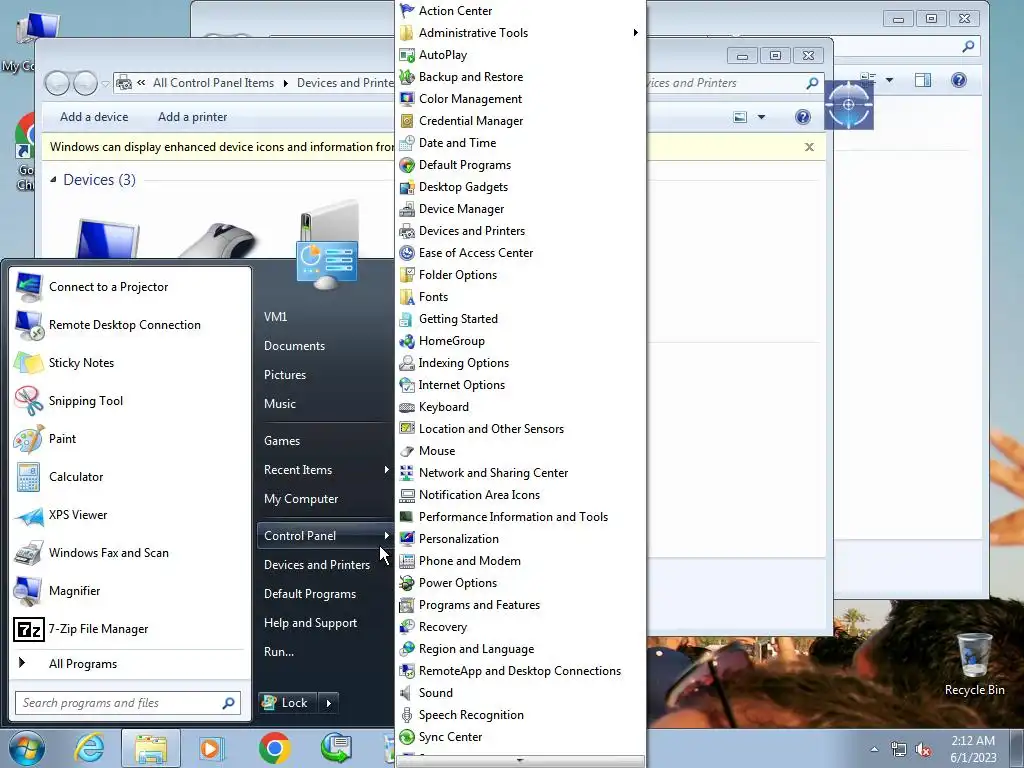This screenshot has width=1024, height=768.
Task: Open the VM1 user folder link
Action: pos(276,317)
